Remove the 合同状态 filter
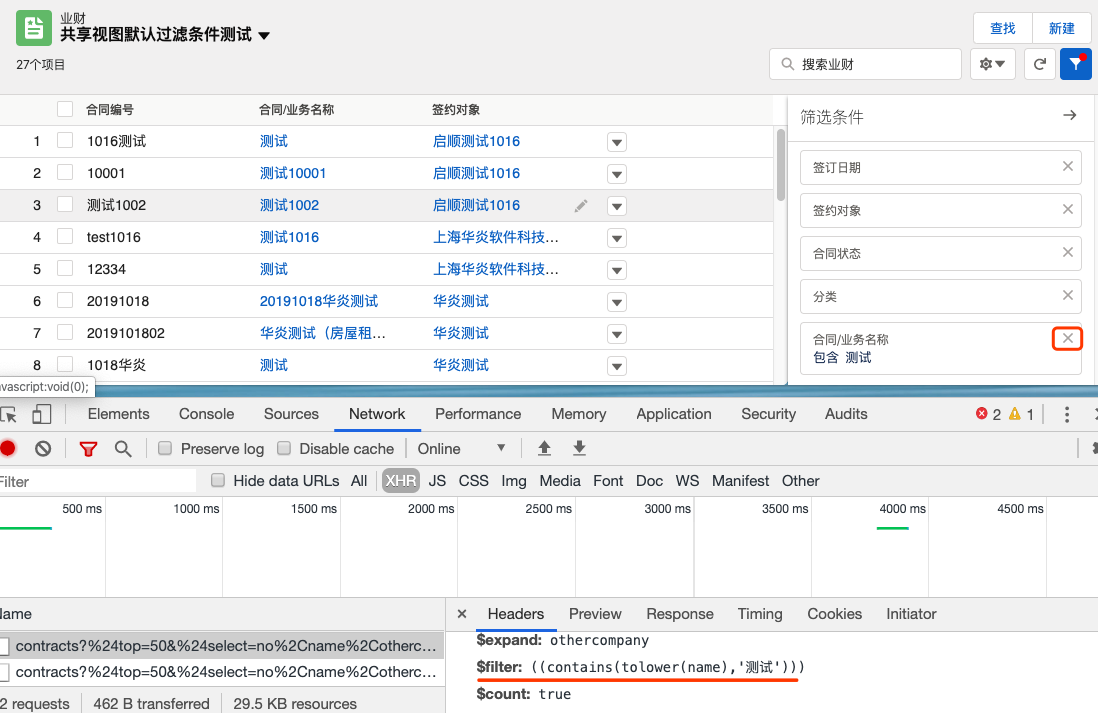The width and height of the screenshot is (1098, 713). click(1067, 252)
